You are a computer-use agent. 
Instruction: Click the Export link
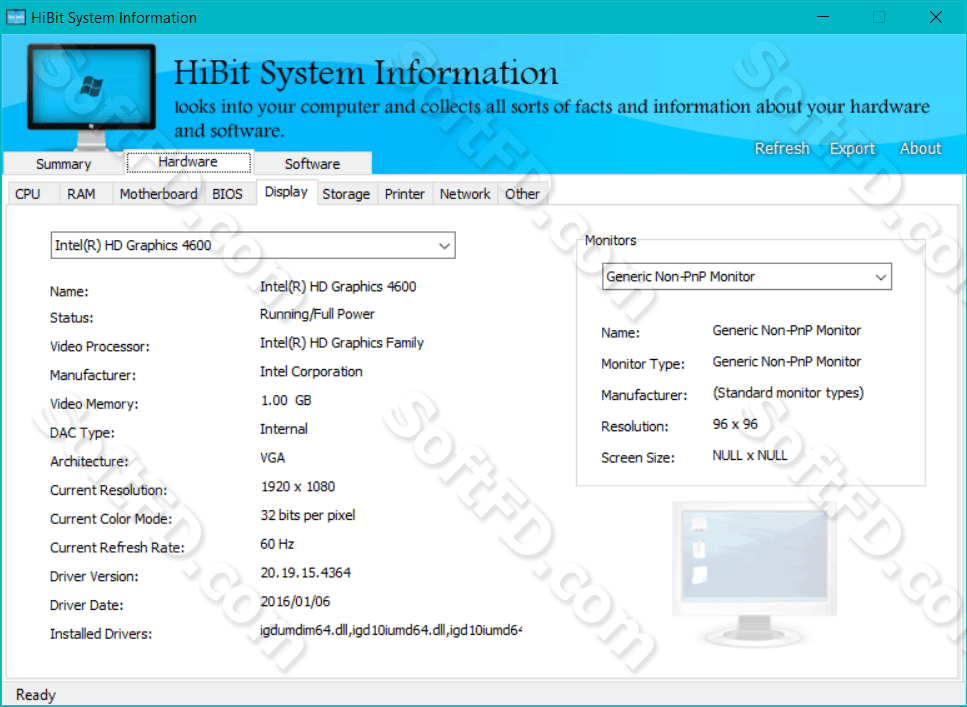tap(852, 149)
